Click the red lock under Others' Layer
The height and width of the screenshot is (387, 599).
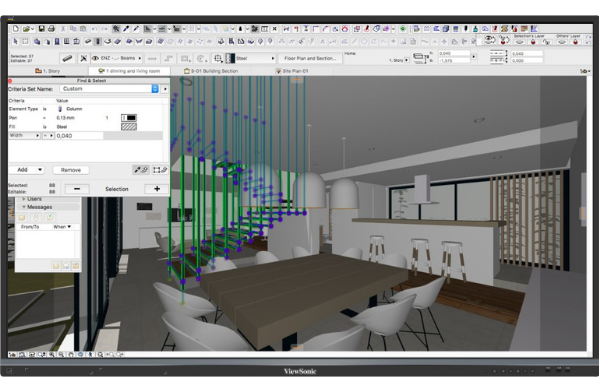575,42
